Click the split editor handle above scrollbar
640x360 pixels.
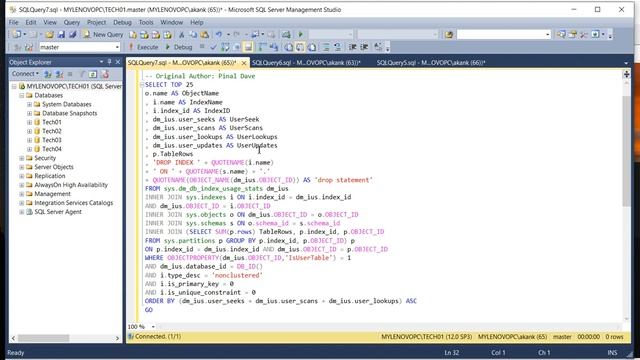pos(627,74)
